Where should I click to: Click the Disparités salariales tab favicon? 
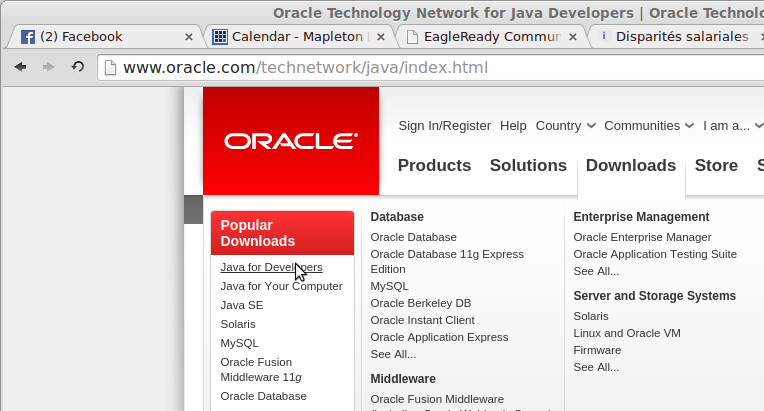click(604, 36)
